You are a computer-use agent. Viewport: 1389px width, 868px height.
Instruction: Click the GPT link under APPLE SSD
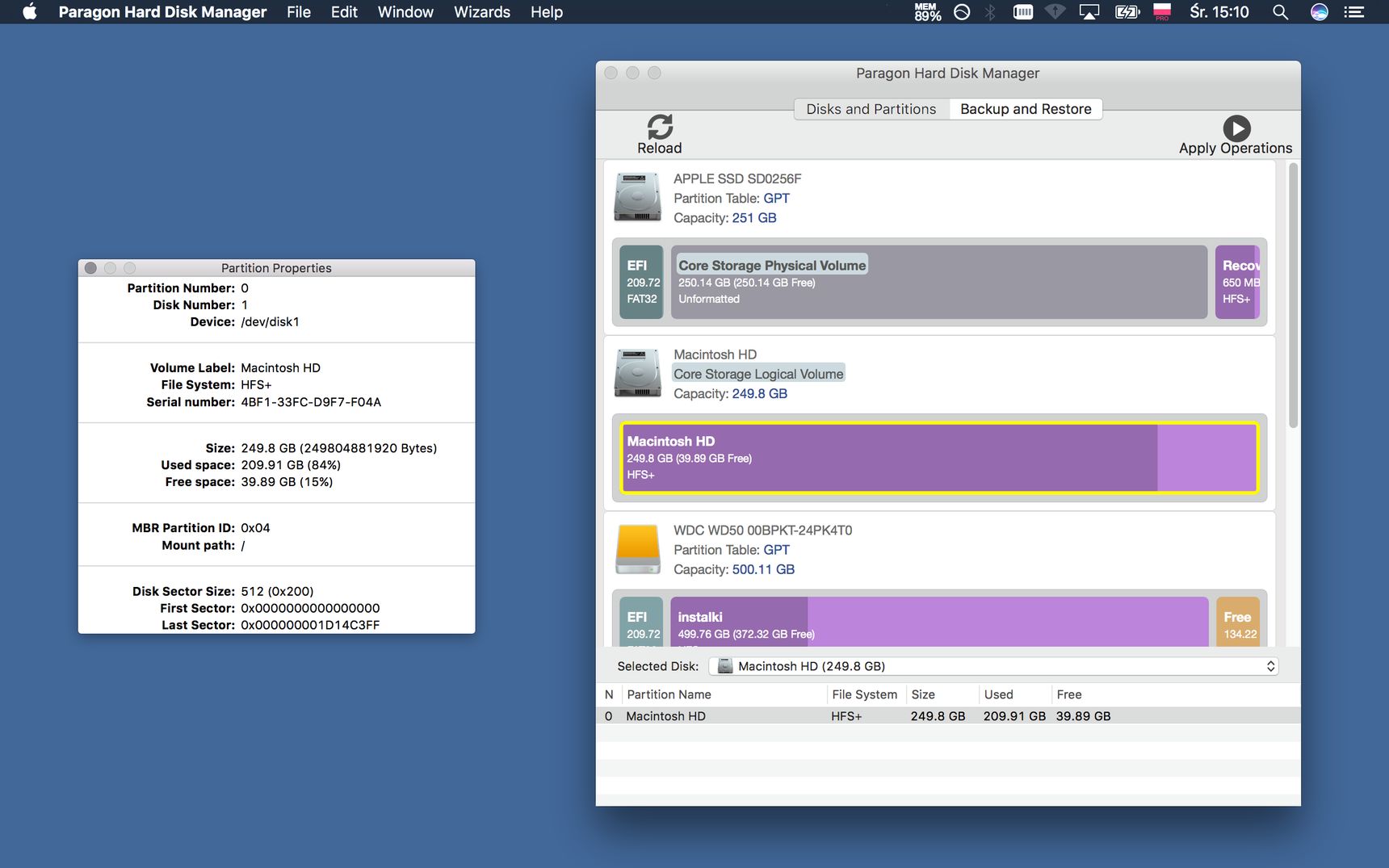(x=776, y=199)
